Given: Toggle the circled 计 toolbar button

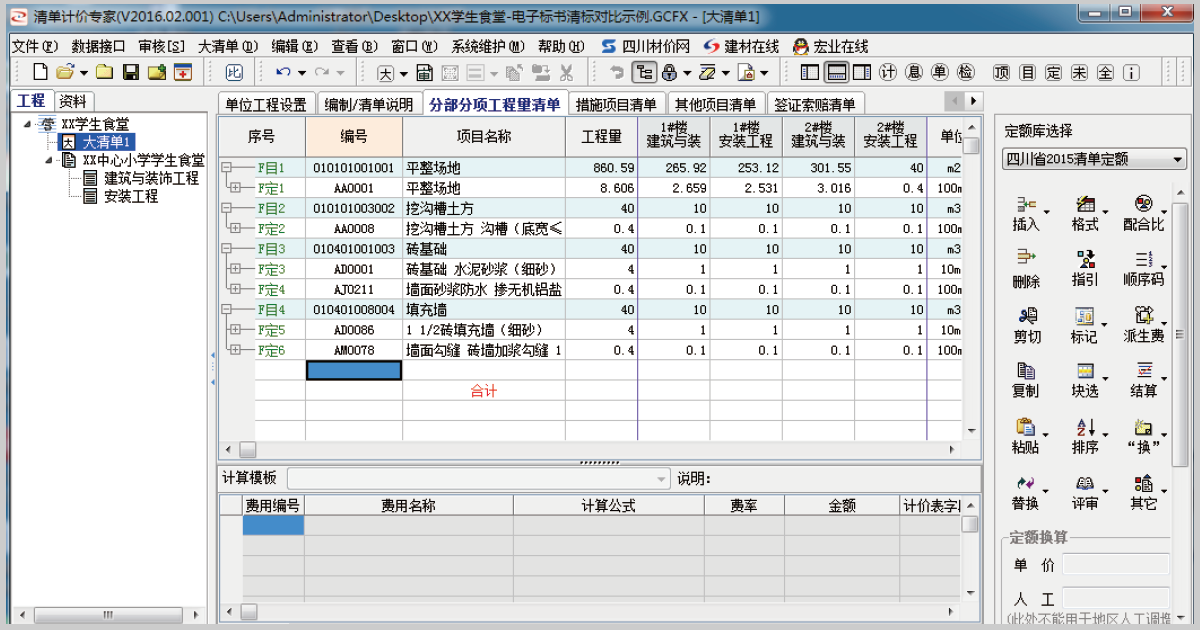Looking at the screenshot, I should pos(887,72).
